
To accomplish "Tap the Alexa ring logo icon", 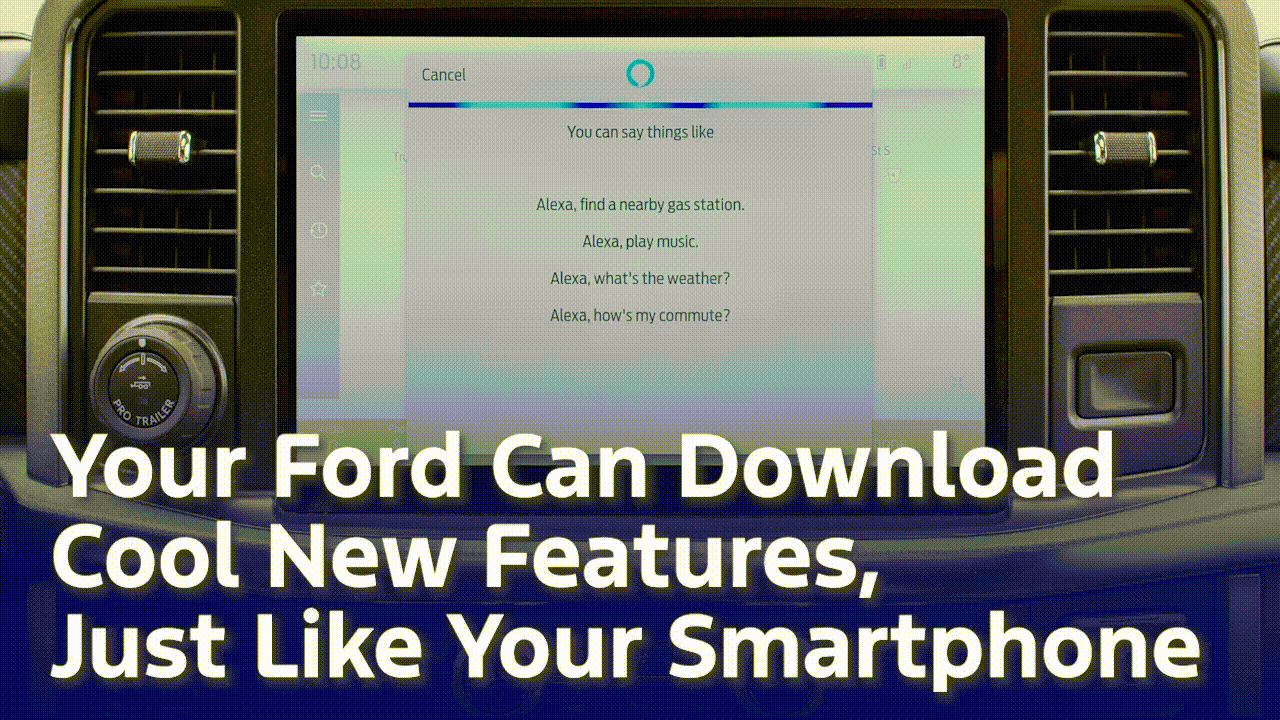I will click(640, 73).
